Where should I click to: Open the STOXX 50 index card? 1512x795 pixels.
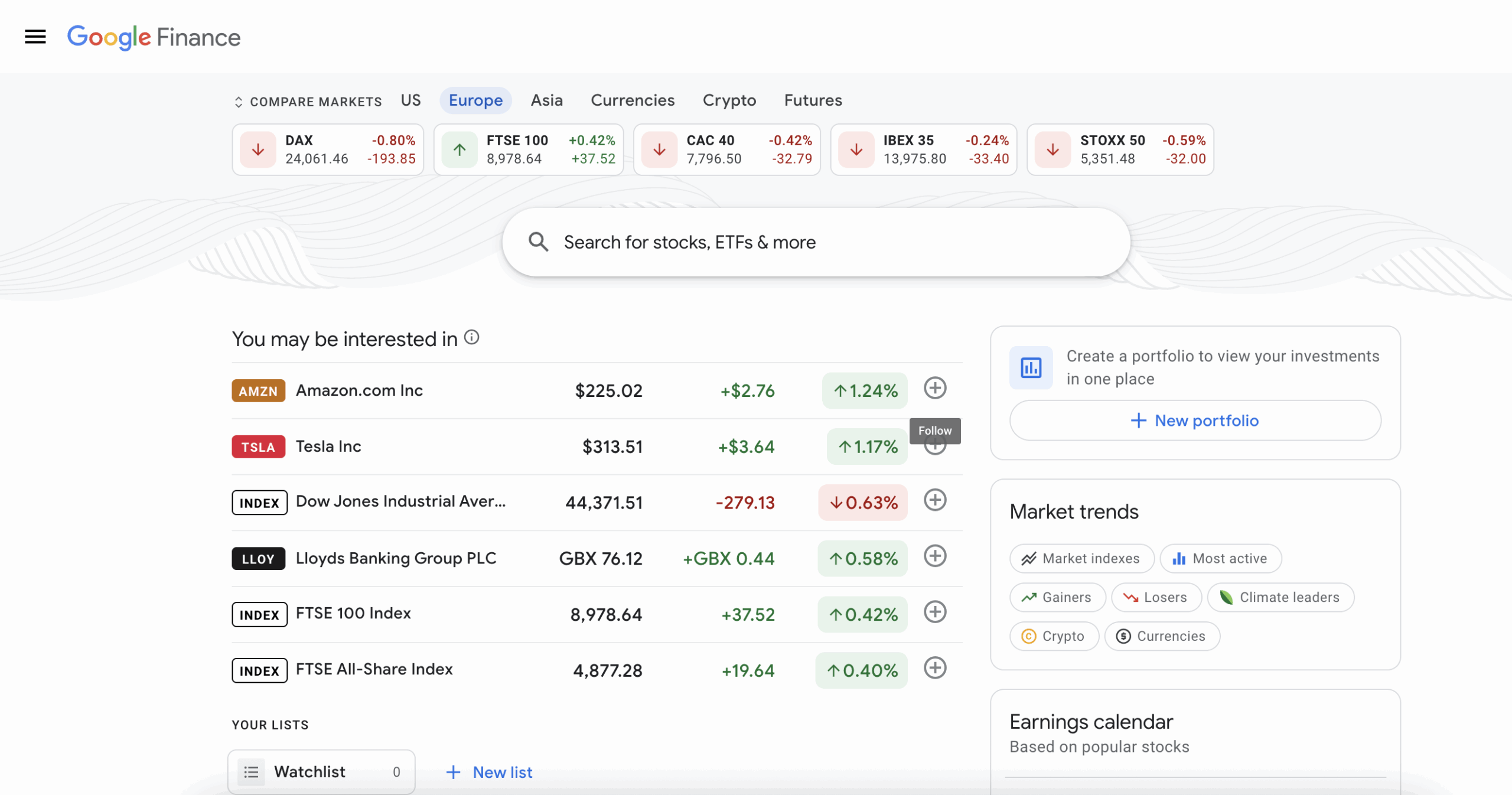click(1120, 149)
